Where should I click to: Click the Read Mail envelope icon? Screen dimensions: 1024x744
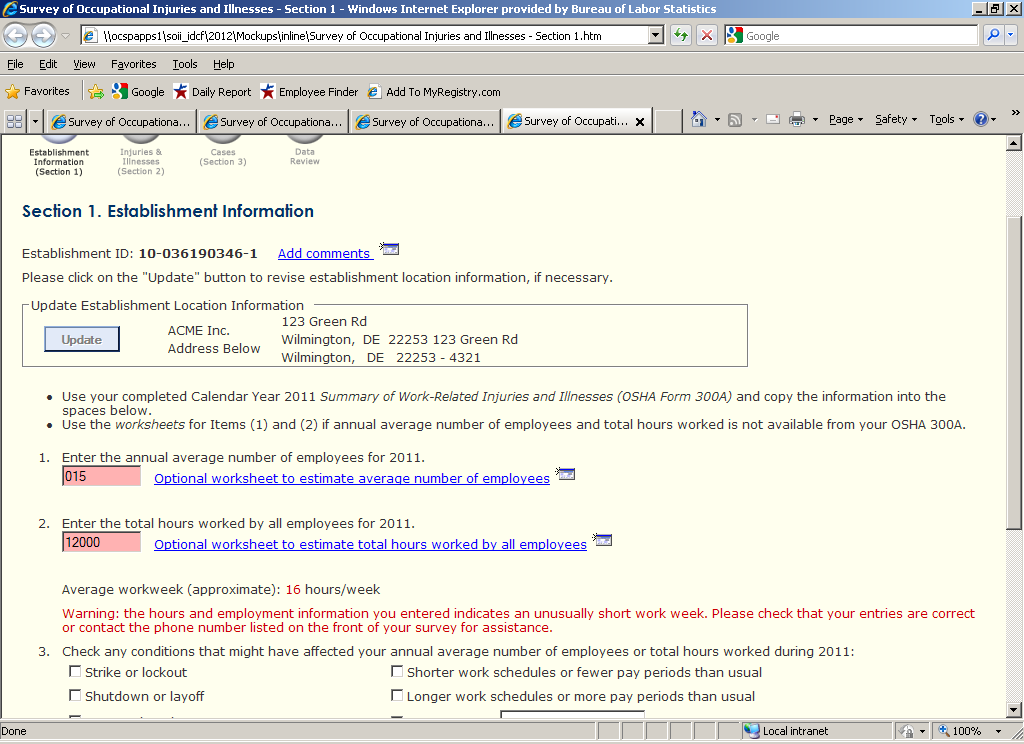(773, 120)
